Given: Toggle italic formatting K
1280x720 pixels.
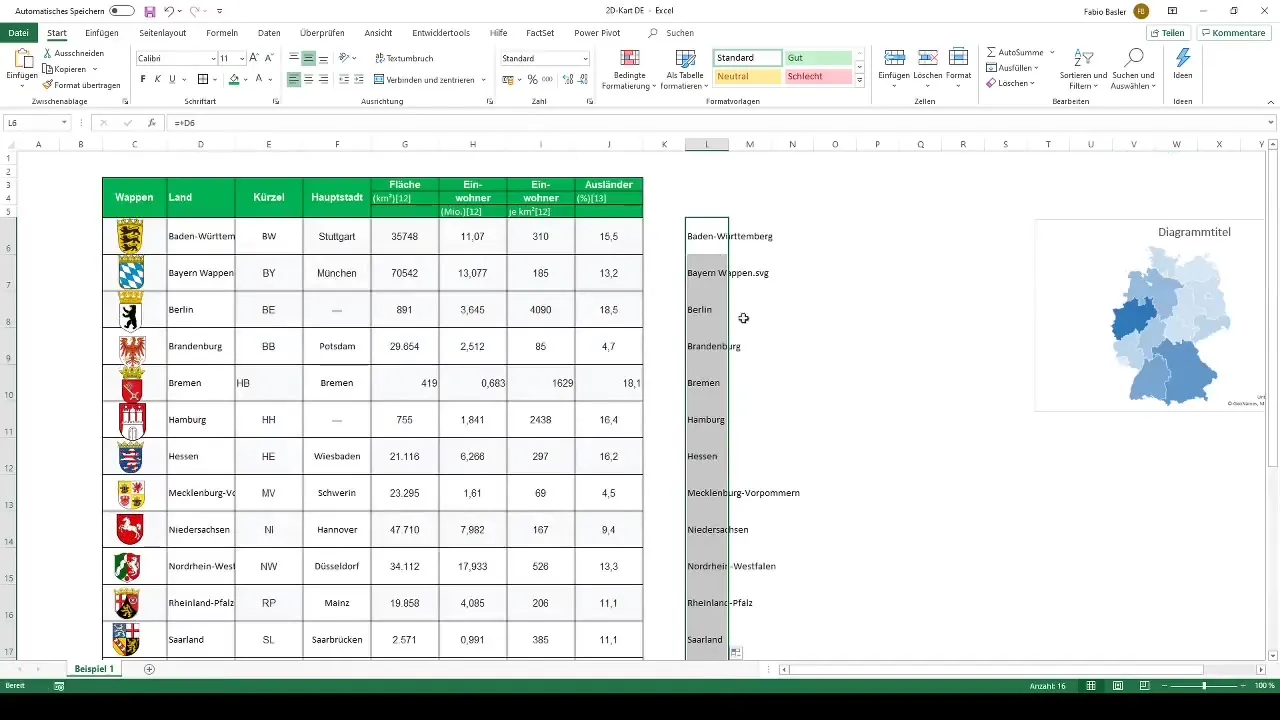Looking at the screenshot, I should (157, 79).
